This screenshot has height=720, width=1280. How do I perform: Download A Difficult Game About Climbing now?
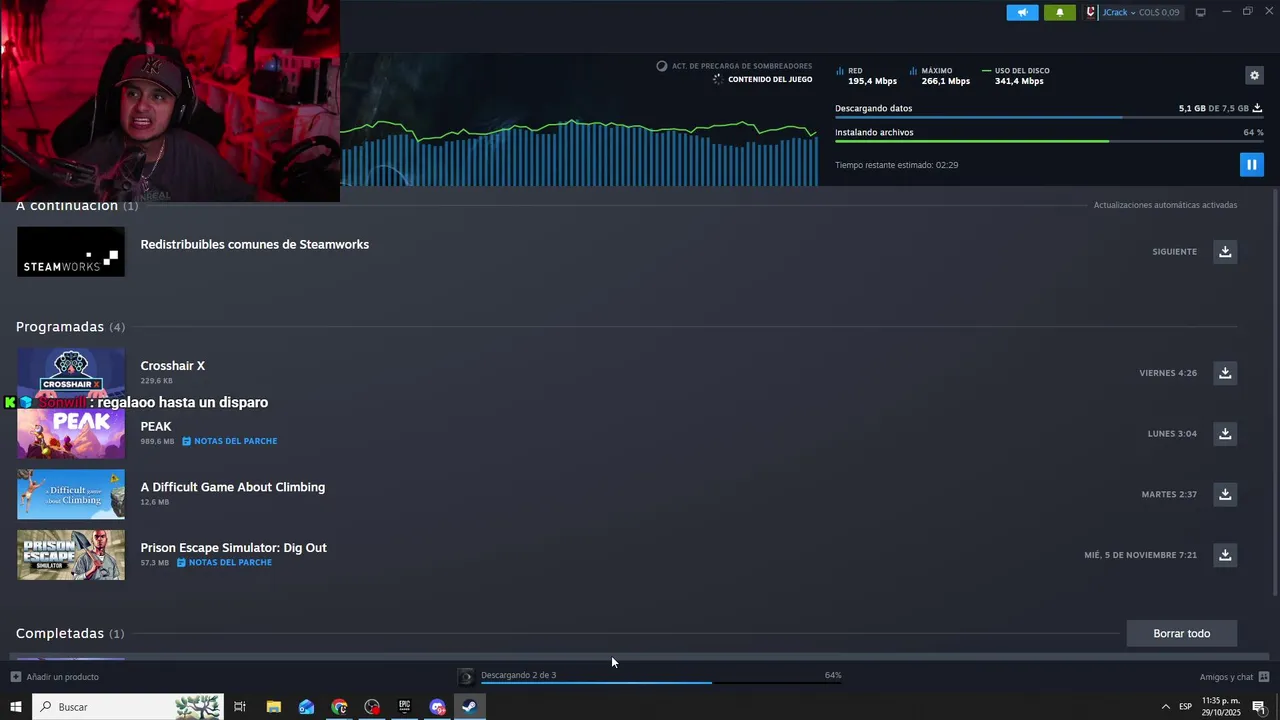[x=1225, y=494]
